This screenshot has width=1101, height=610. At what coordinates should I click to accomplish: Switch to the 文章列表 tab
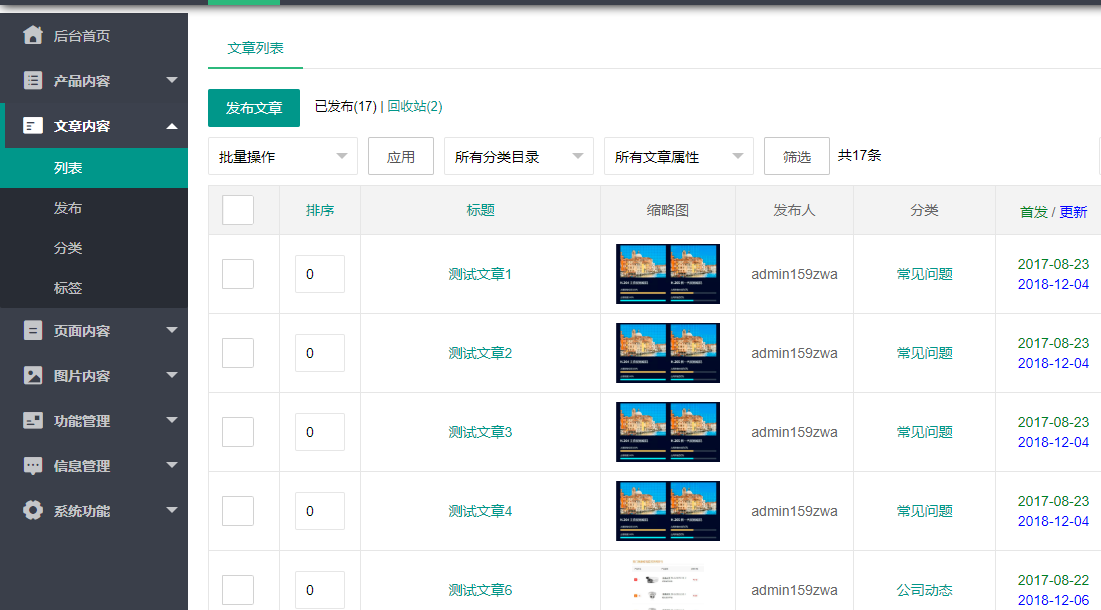click(255, 48)
